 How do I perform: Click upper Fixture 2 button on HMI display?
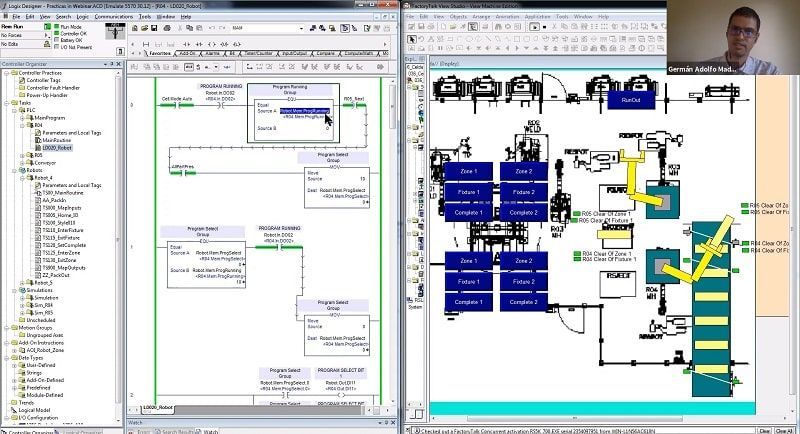click(523, 192)
